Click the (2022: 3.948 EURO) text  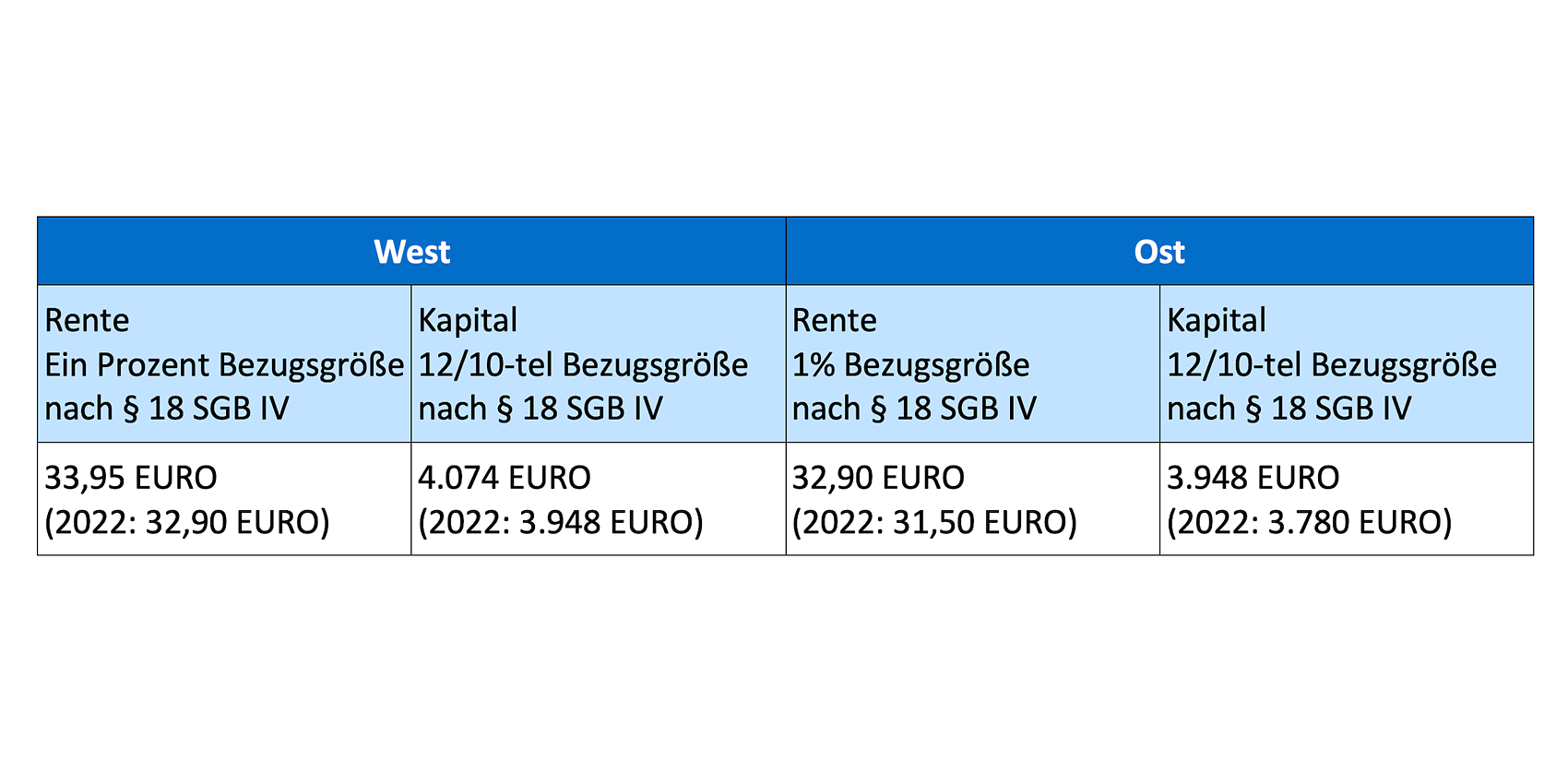(x=561, y=522)
